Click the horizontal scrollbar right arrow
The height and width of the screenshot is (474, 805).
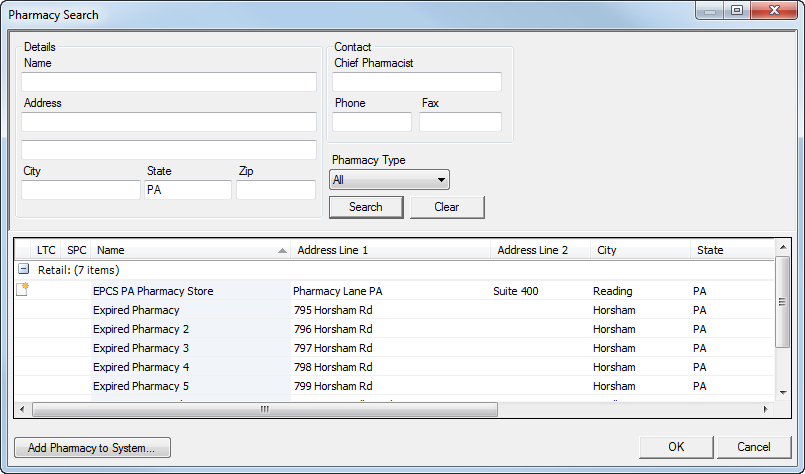coord(765,409)
